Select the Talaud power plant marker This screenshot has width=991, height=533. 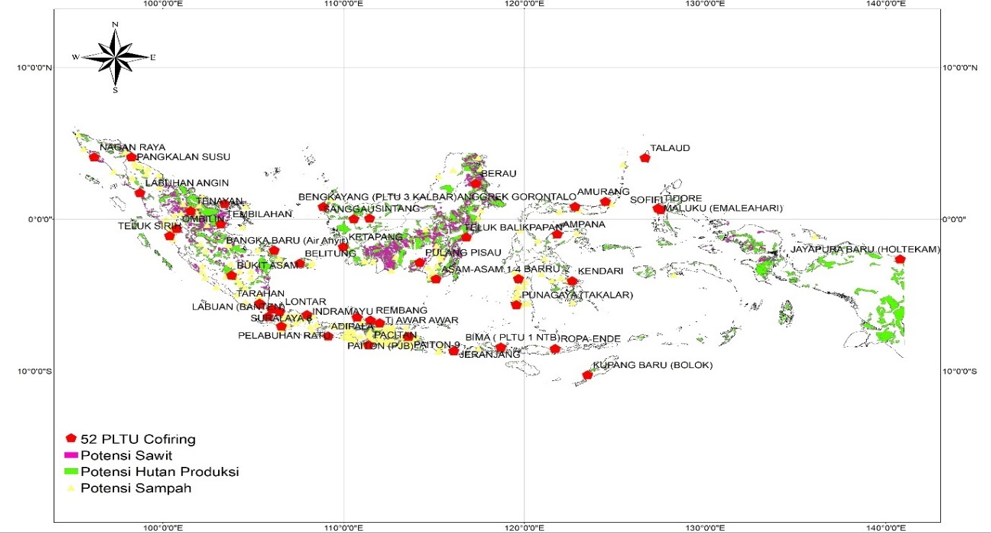pos(645,158)
